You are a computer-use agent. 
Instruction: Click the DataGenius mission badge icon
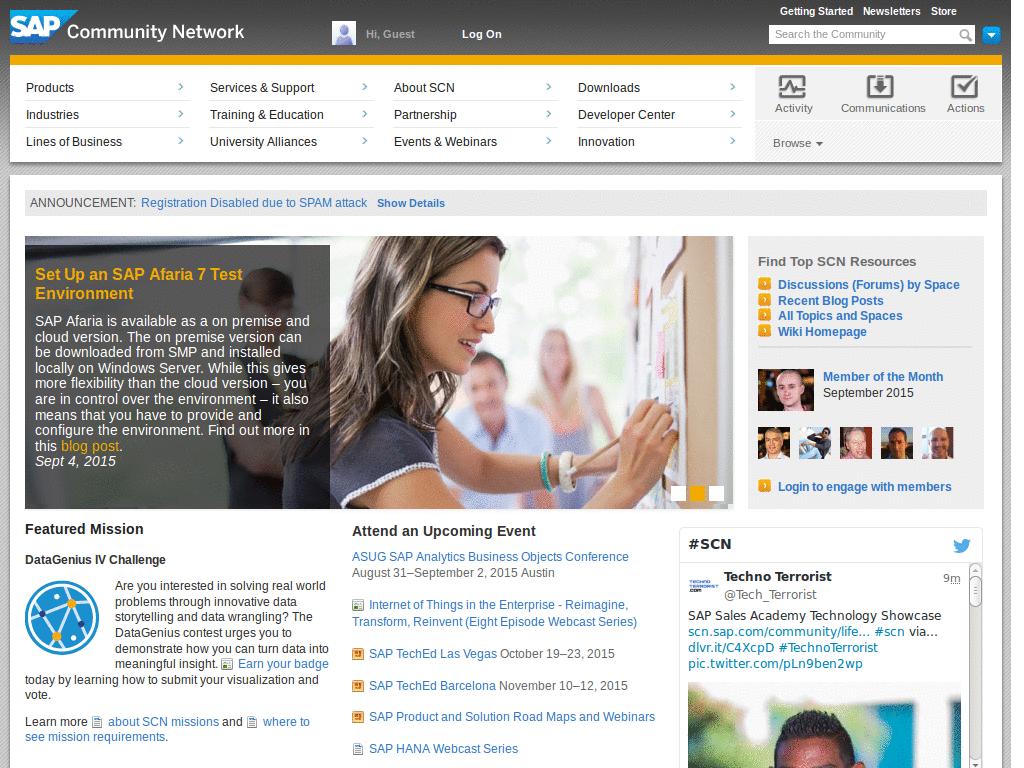pyautogui.click(x=62, y=618)
